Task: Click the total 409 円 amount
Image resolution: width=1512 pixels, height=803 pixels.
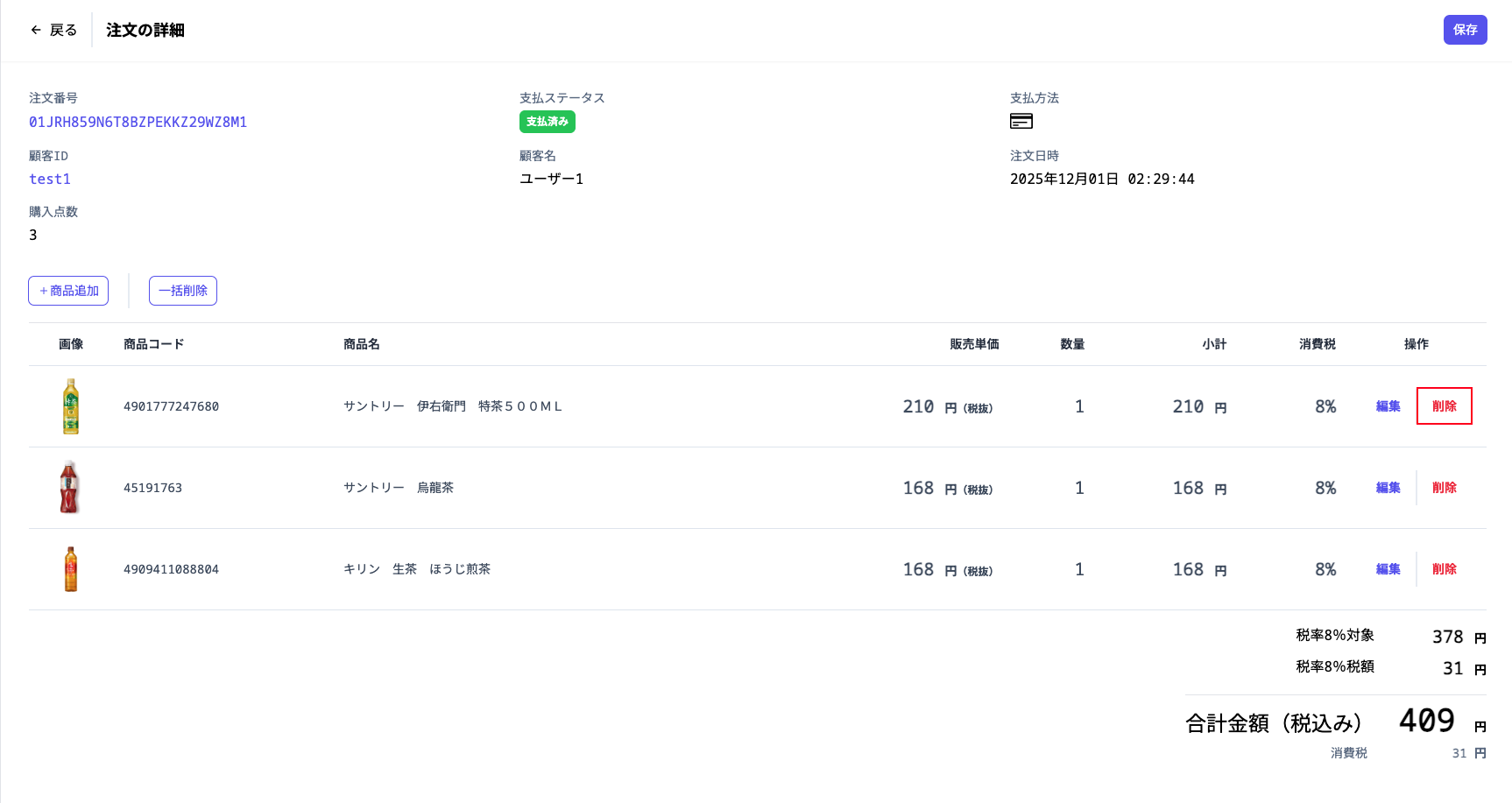Action: (1443, 721)
